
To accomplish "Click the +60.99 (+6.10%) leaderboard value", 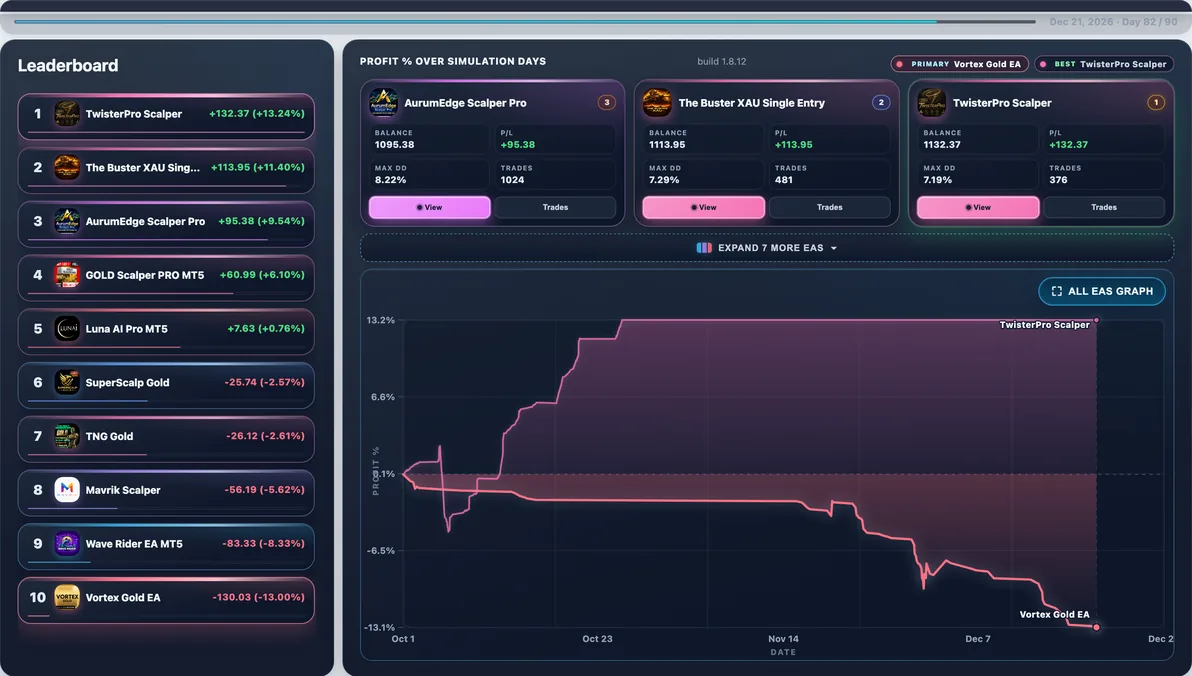I will (262, 275).
